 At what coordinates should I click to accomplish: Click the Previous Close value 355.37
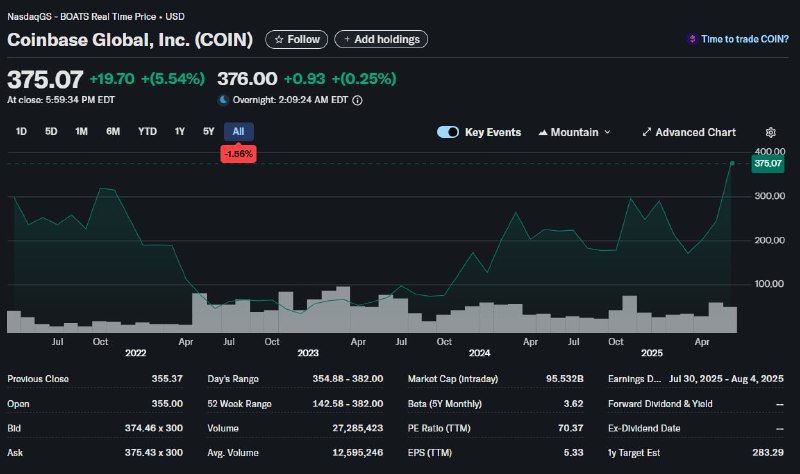167,379
